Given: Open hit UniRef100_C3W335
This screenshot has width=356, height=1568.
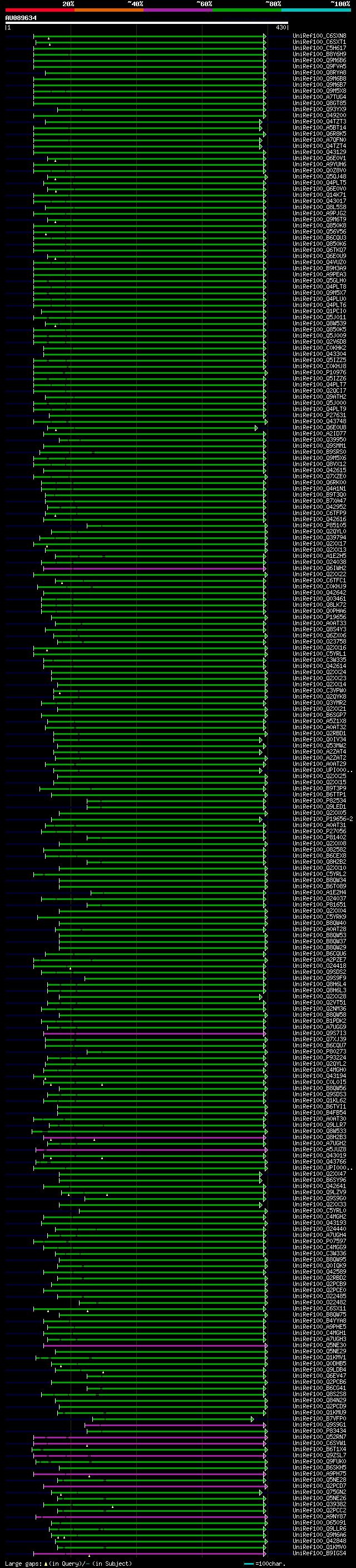Looking at the screenshot, I should [319, 660].
